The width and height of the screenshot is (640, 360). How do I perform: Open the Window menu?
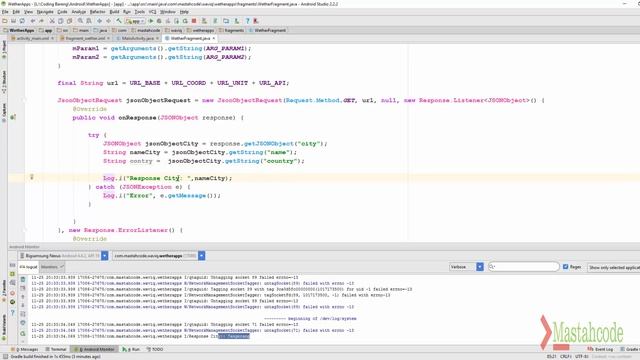pyautogui.click(x=167, y=12)
